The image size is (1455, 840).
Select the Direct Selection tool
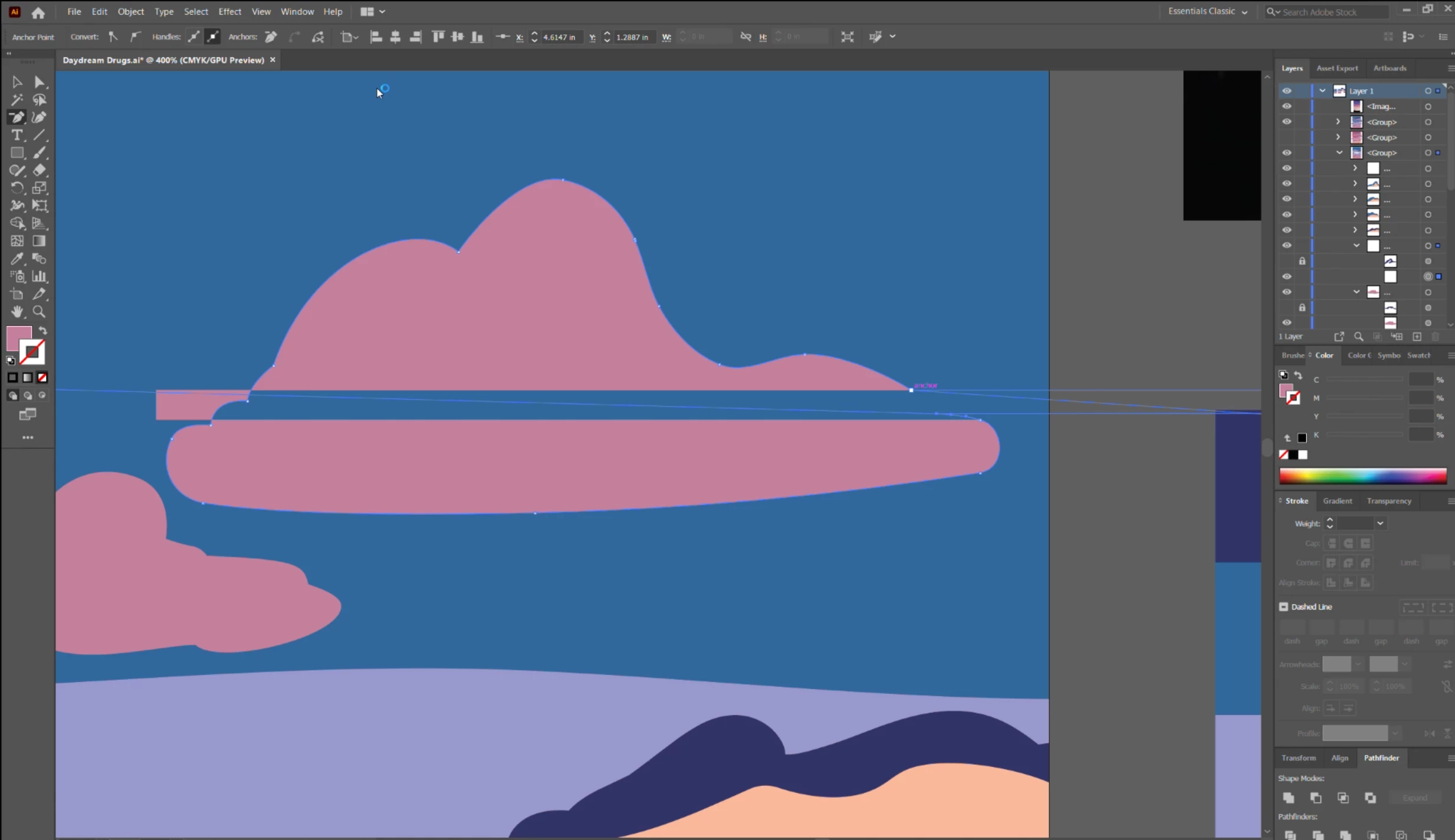(x=39, y=82)
